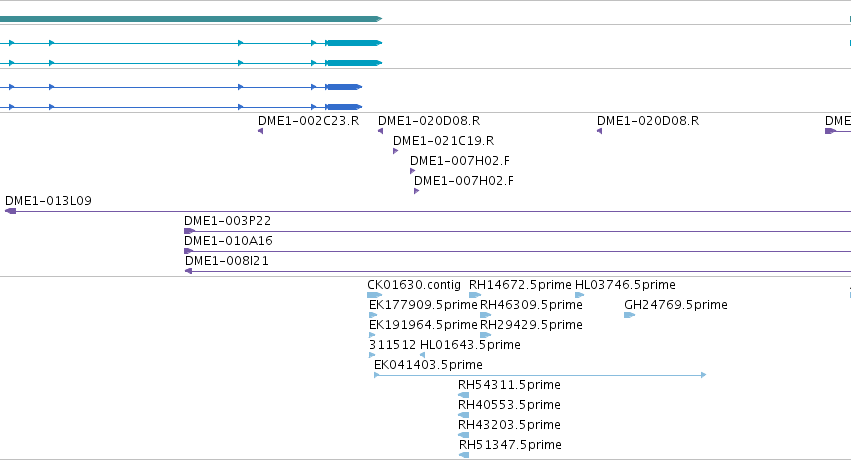Click the RH14672.5prime EST label
Viewport: 851px width, 460px height.
coord(520,285)
